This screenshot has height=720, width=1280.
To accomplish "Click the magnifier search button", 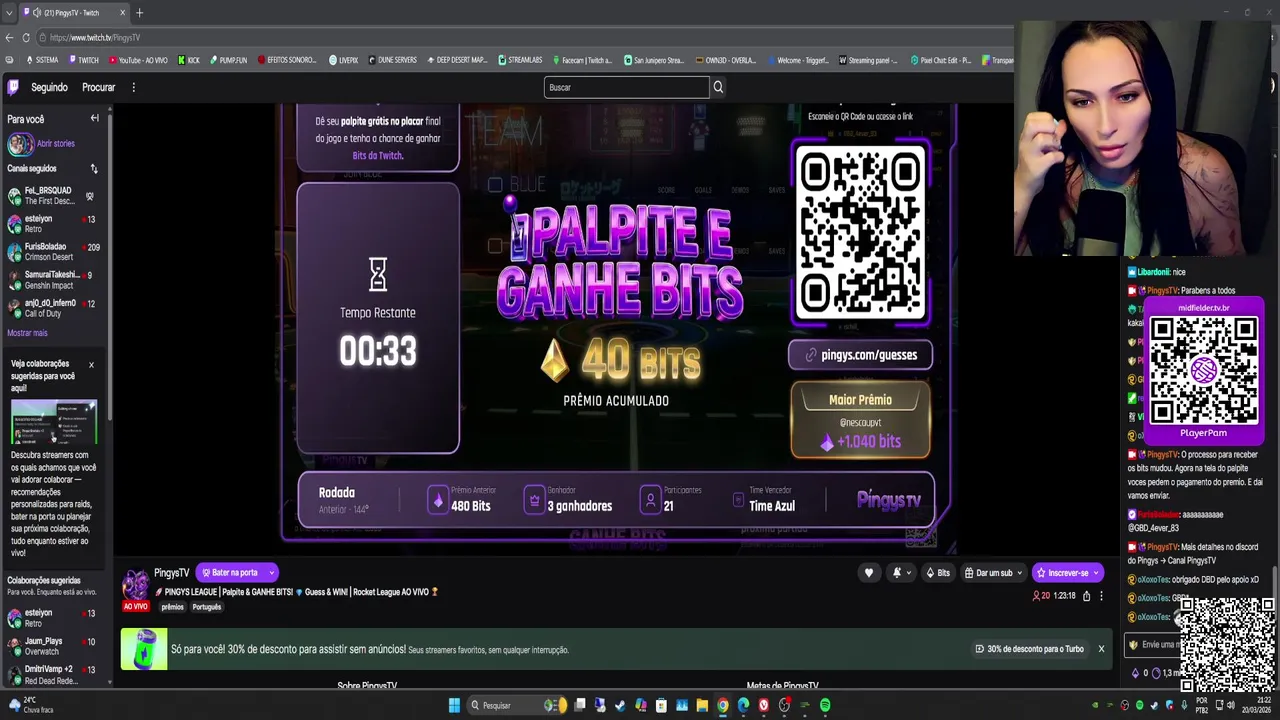I will (x=718, y=87).
